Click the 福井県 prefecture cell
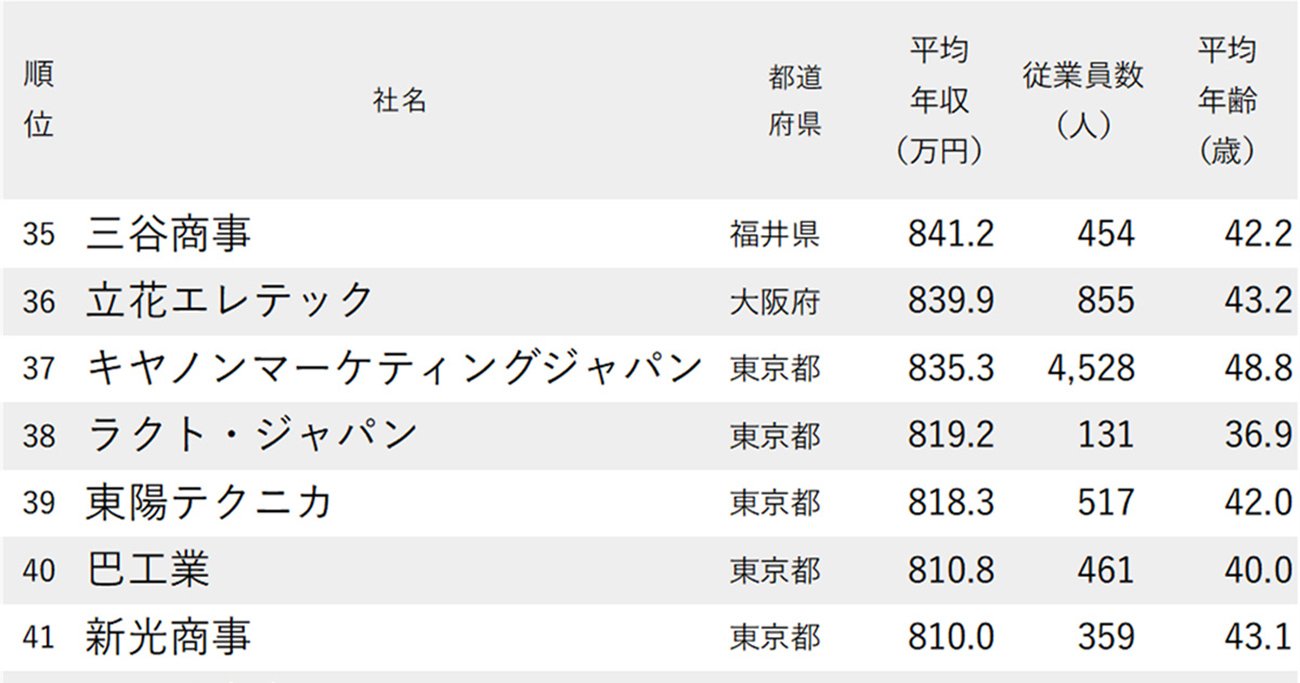This screenshot has height=683, width=1300. [x=775, y=234]
